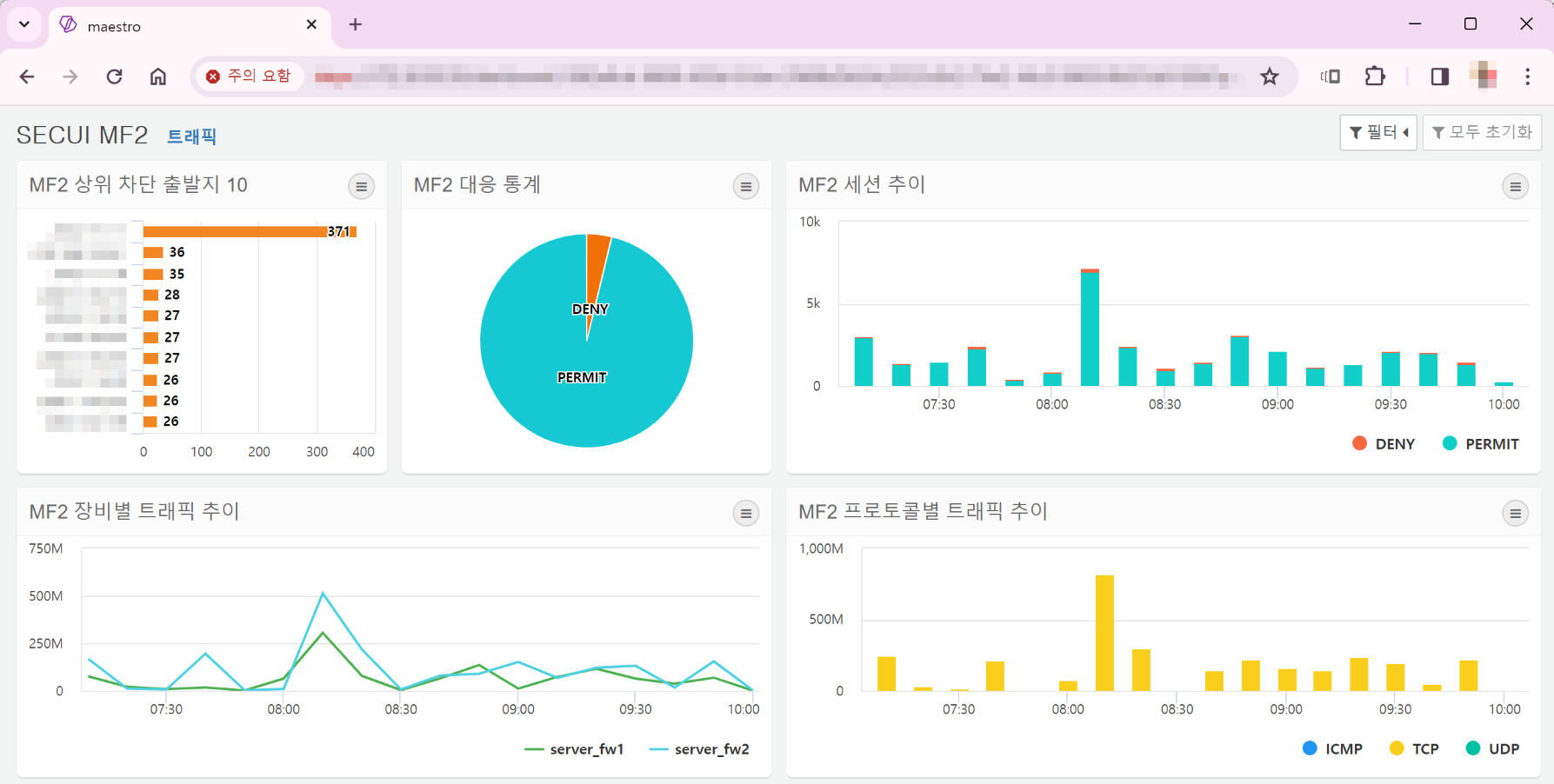The image size is (1554, 784).
Task: Open the browser profile avatar
Action: point(1484,76)
